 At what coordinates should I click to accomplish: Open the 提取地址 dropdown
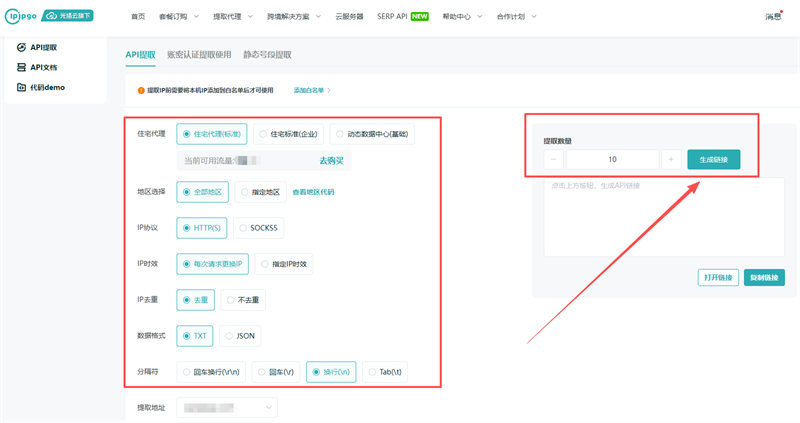coord(227,408)
